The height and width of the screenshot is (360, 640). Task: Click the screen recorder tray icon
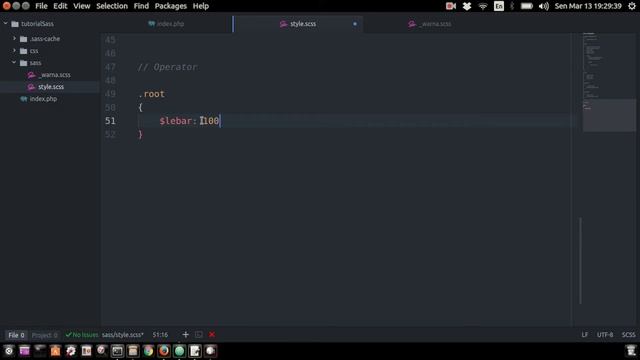click(451, 6)
